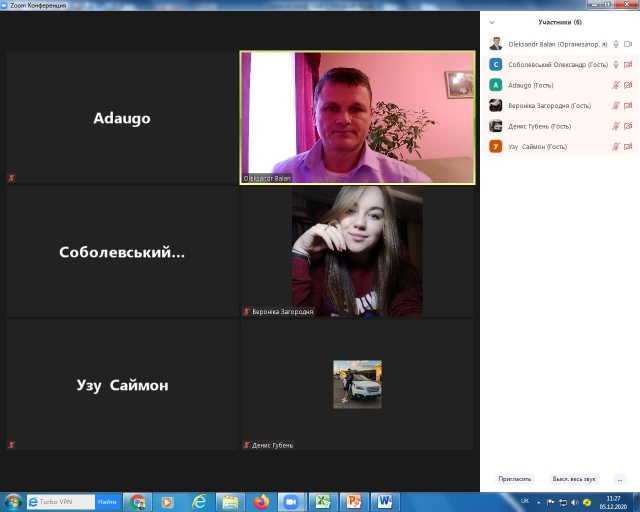The width and height of the screenshot is (640, 512).
Task: Click the network tray icon
Action: coord(563,502)
